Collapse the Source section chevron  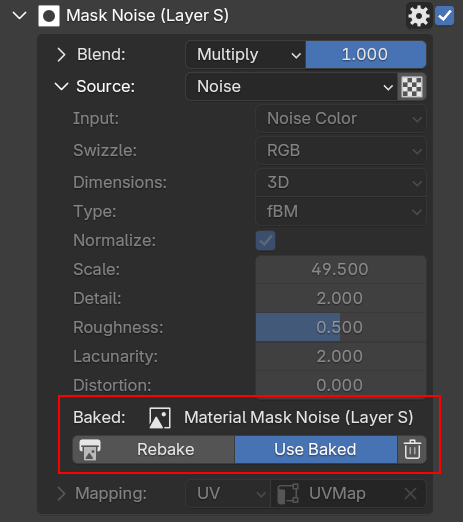61,87
